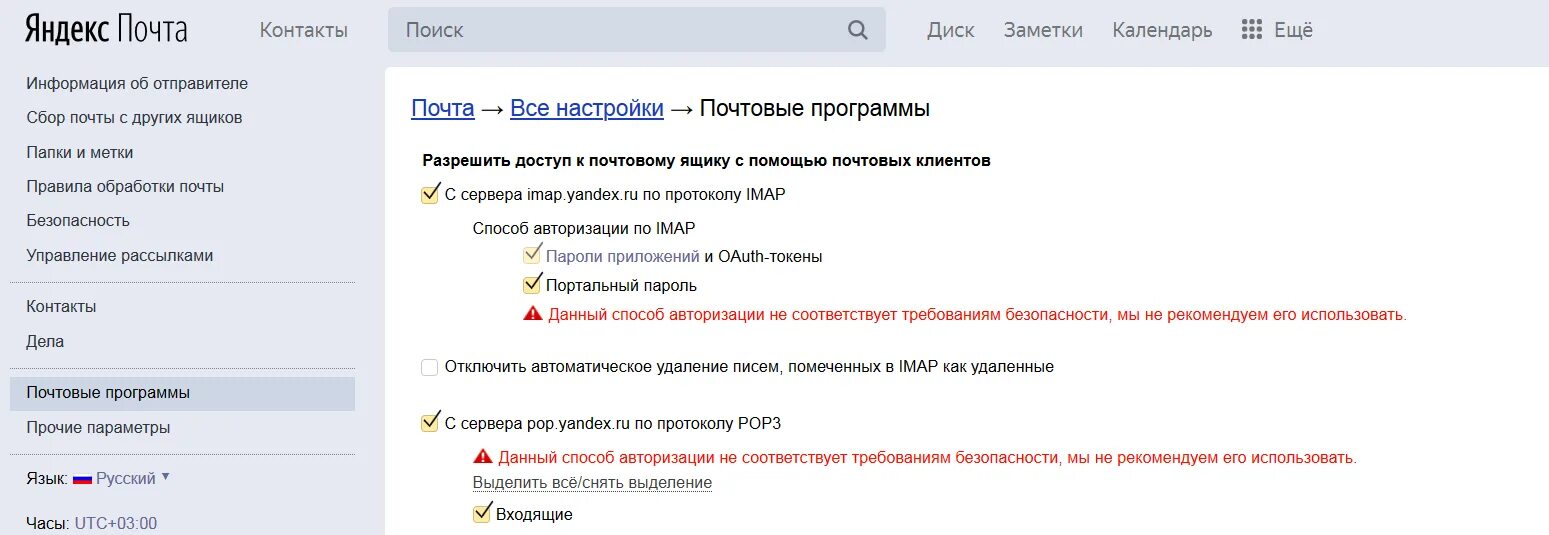Click the Почтовые программы breadcrumb title
The image size is (1549, 535).
pos(814,108)
